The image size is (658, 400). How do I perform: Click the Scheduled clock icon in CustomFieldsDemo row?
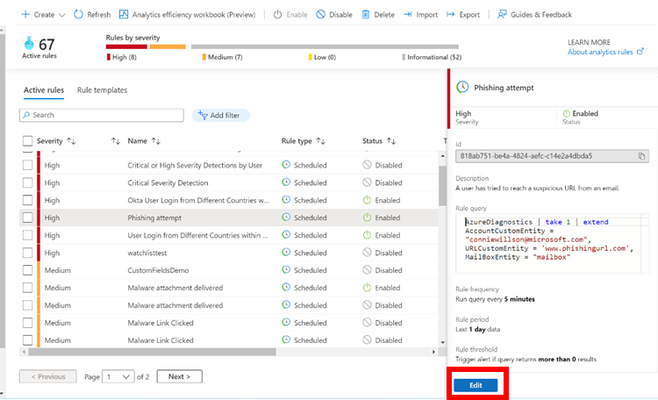pyautogui.click(x=286, y=270)
